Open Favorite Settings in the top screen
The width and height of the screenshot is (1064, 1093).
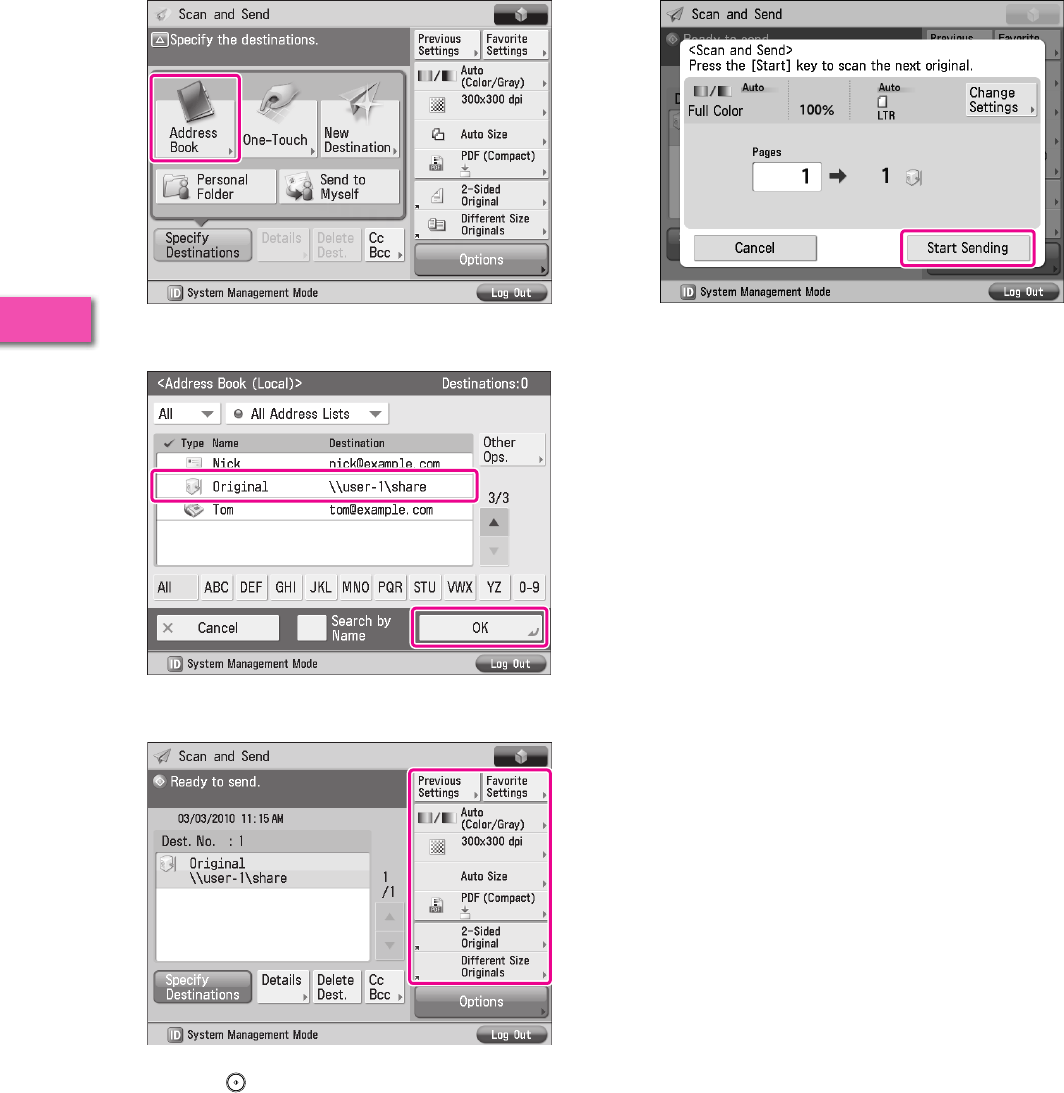[515, 45]
